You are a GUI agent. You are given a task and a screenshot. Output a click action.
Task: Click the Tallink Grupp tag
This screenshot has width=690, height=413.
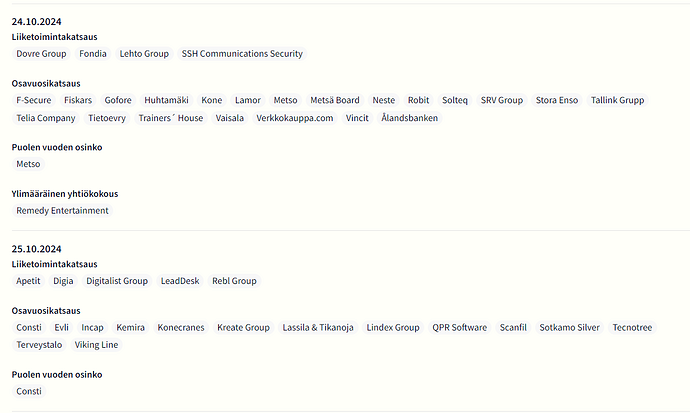tap(617, 100)
